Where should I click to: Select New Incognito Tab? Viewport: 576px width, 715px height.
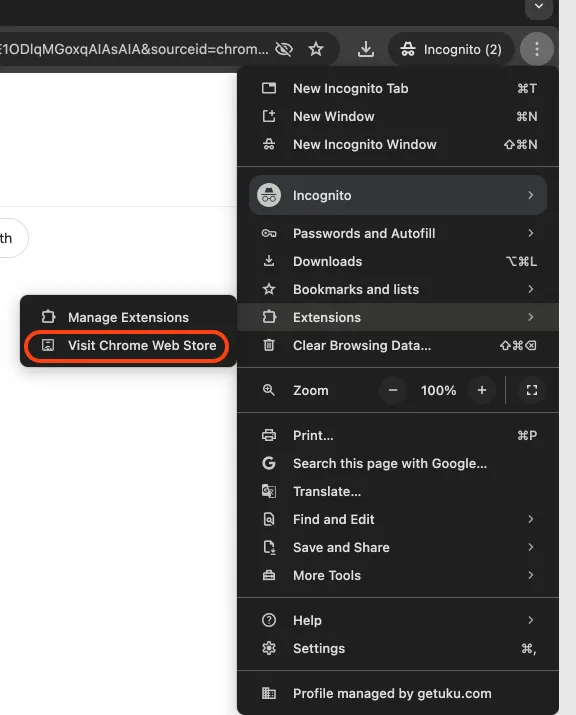pyautogui.click(x=398, y=88)
